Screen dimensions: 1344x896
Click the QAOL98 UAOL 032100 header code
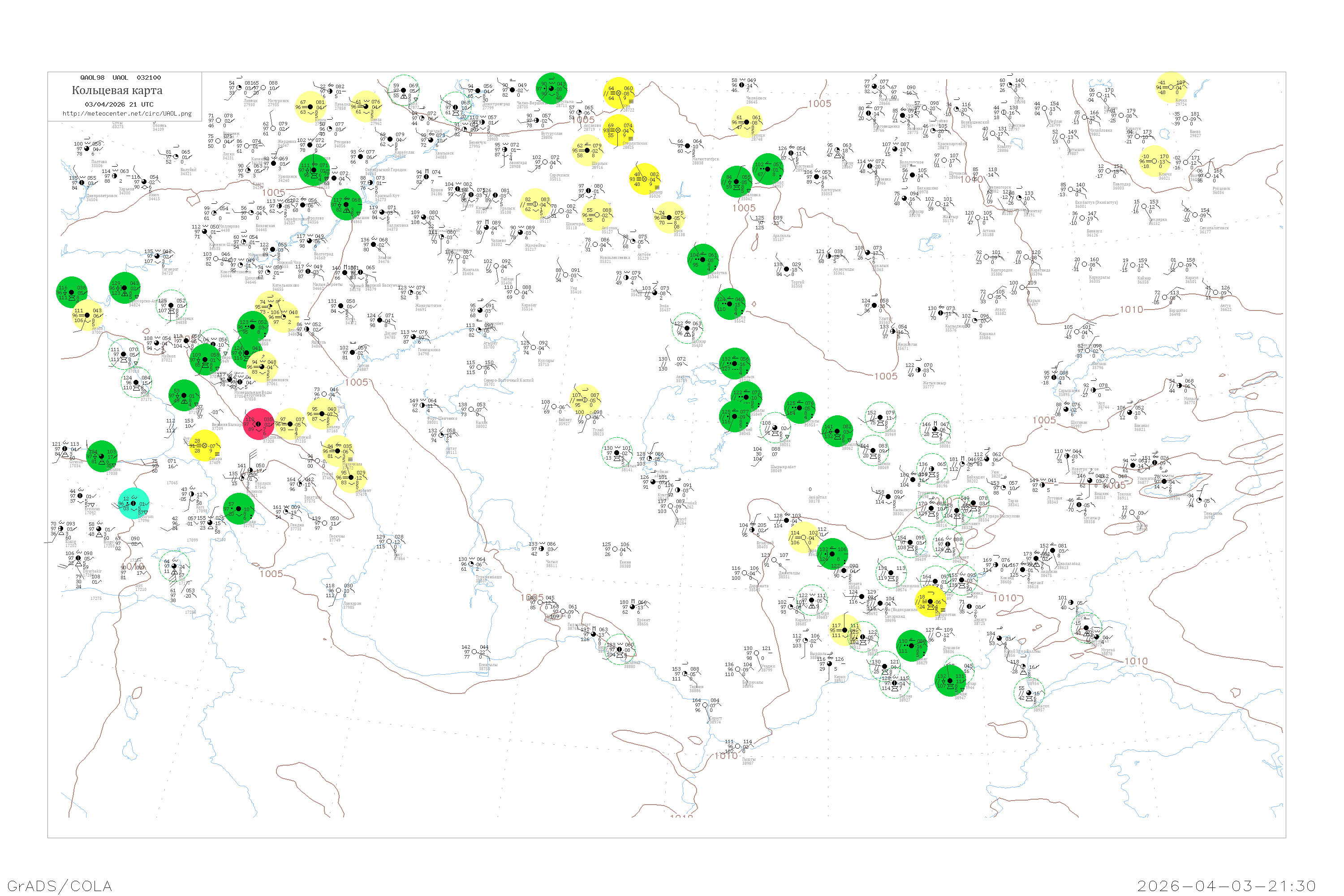point(120,78)
